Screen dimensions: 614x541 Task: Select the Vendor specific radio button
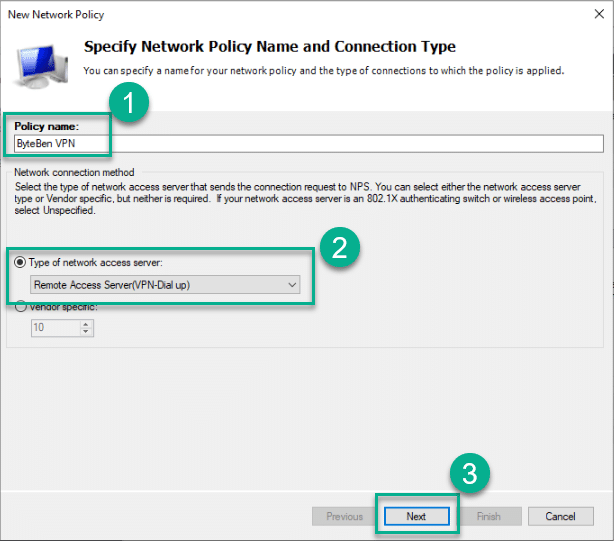pyautogui.click(x=20, y=307)
